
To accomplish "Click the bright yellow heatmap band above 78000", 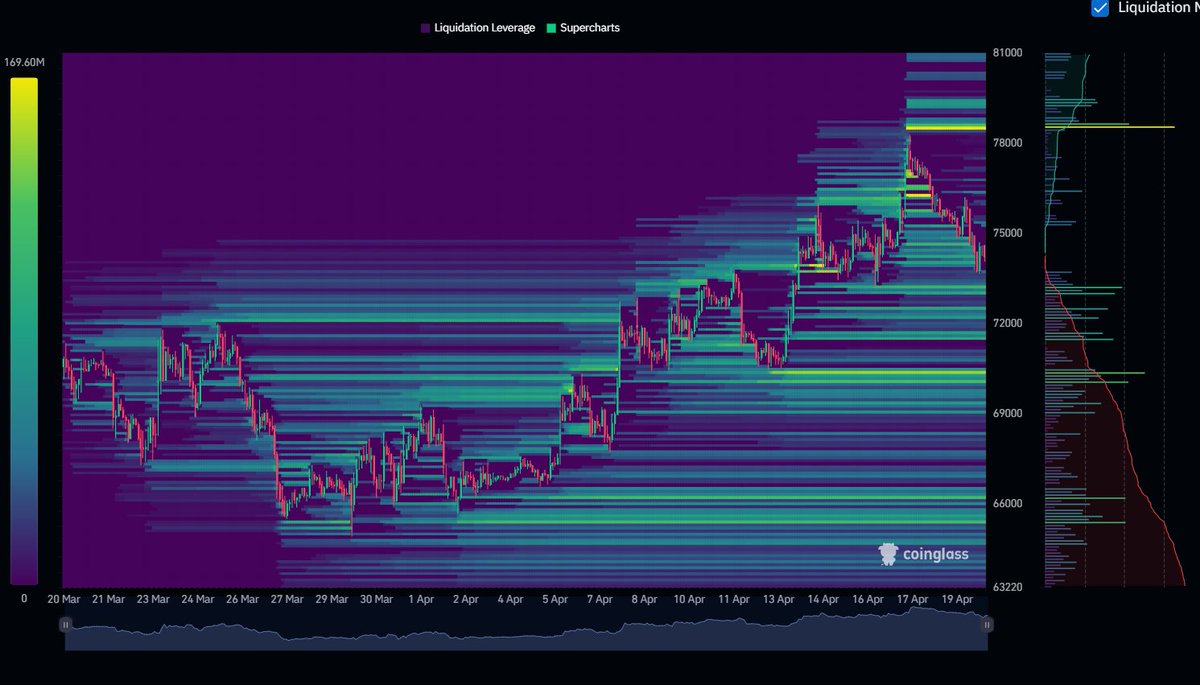I will [x=946, y=127].
